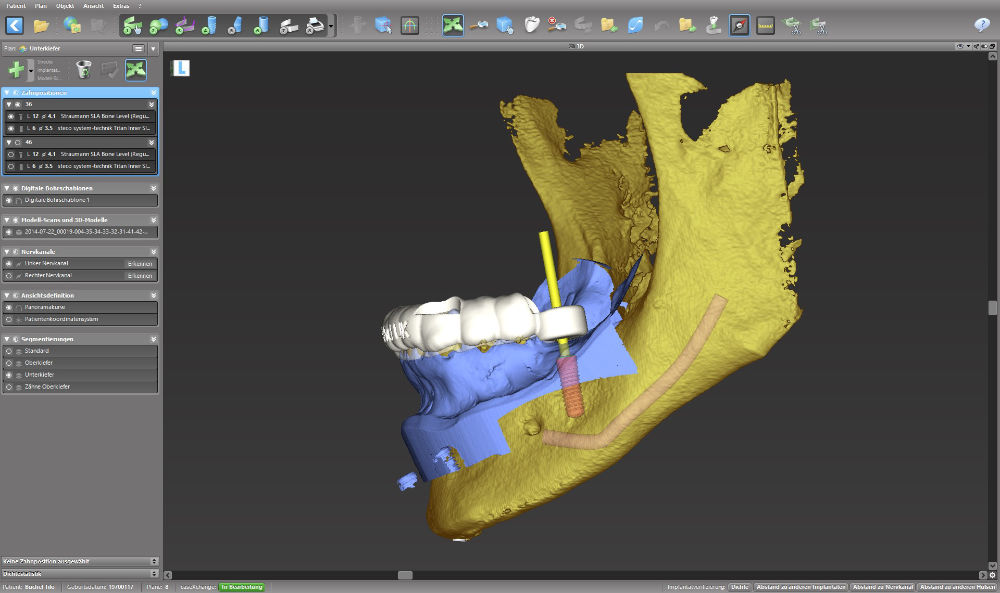The width and height of the screenshot is (1000, 593).
Task: Select workflow step 3 purple scan icon
Action: pos(184,26)
